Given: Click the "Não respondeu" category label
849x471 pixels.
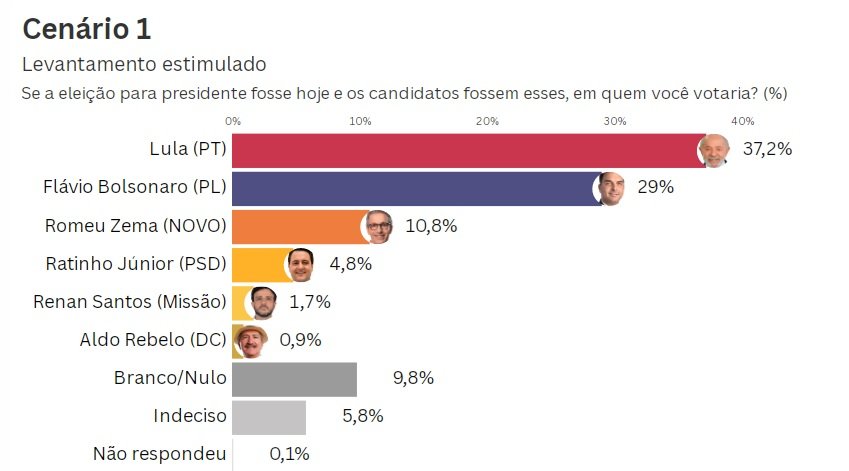Looking at the screenshot, I should point(159,454).
